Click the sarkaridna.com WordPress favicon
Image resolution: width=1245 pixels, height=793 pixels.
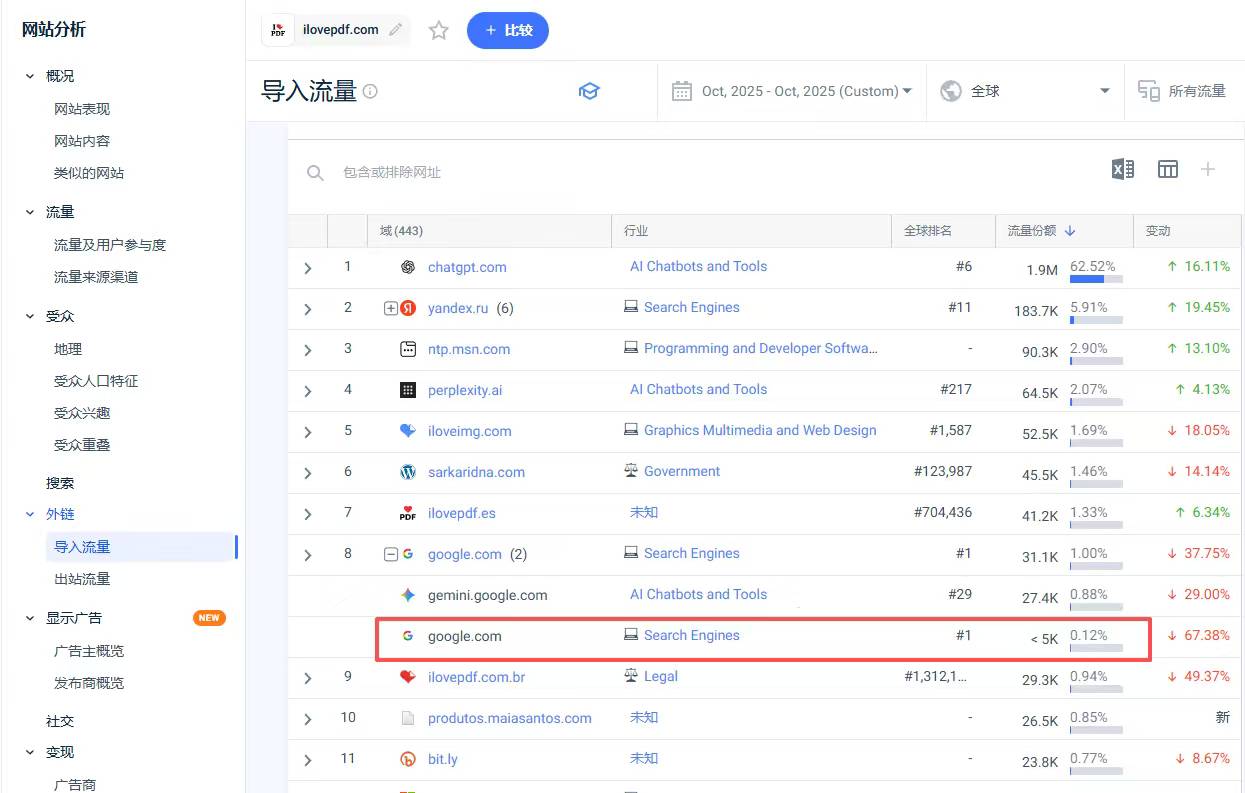(408, 472)
